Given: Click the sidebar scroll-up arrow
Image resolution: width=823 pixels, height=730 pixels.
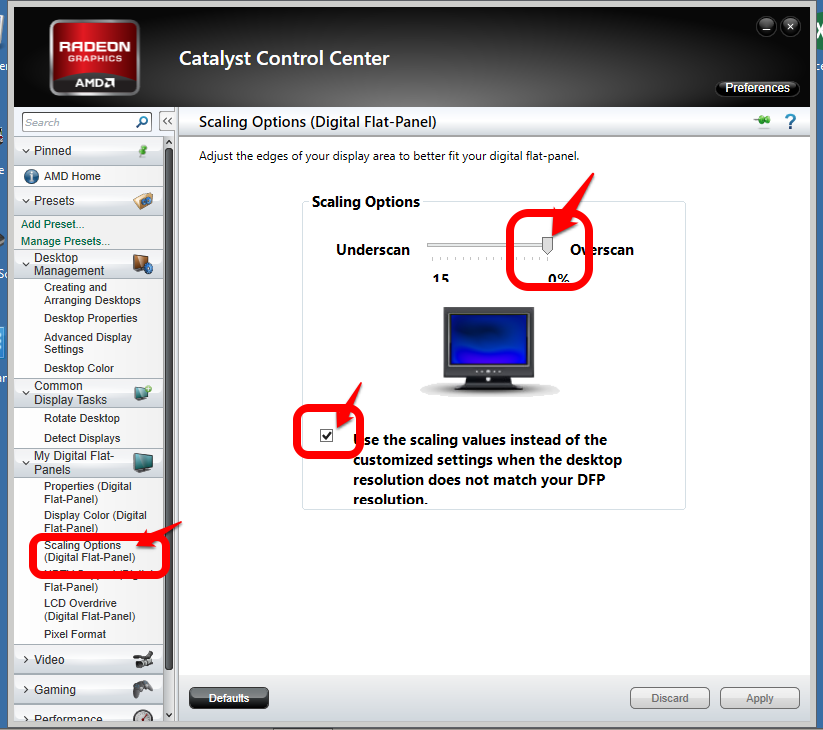Looking at the screenshot, I should pos(168,142).
